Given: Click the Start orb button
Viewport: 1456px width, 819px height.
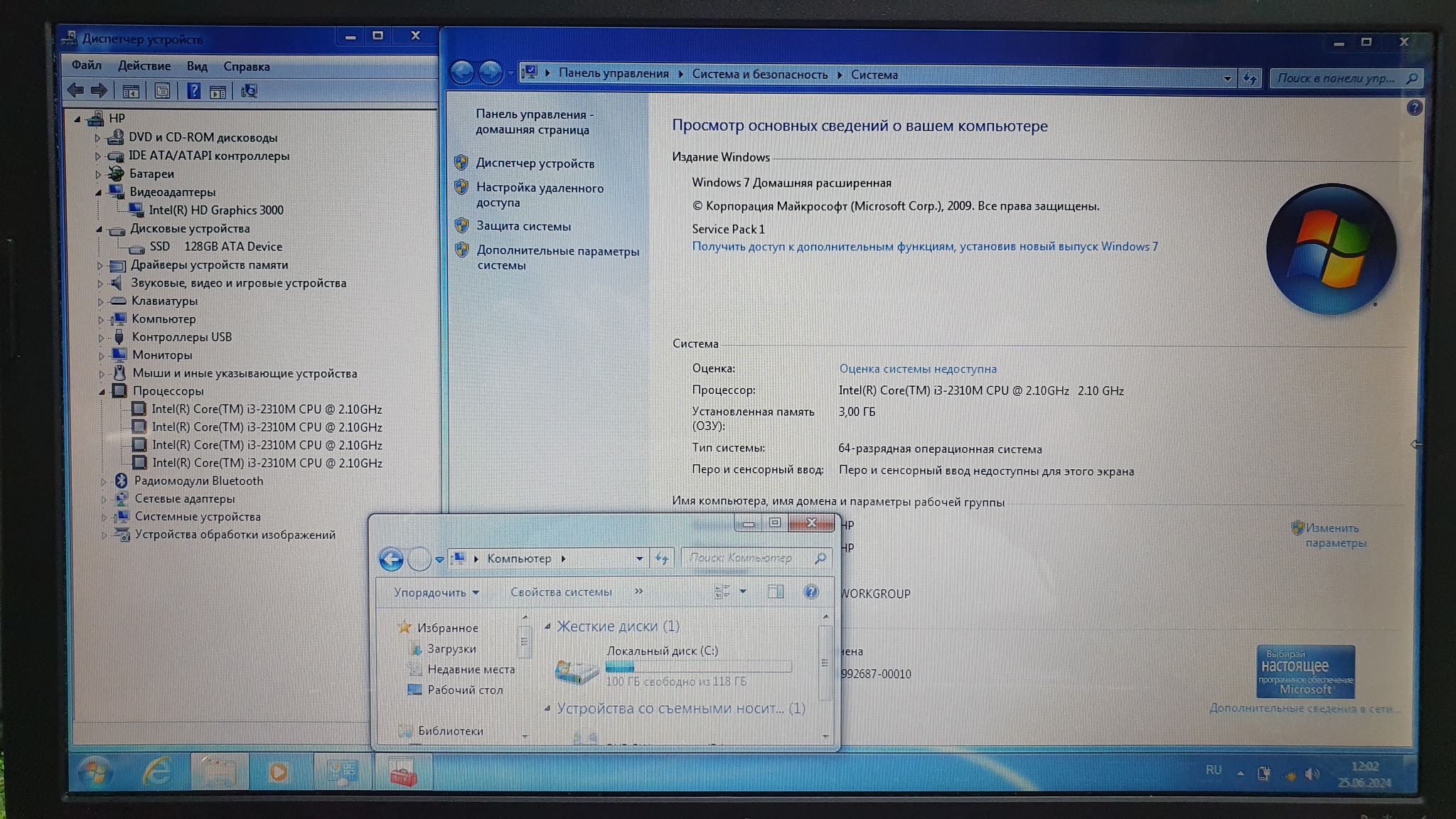Looking at the screenshot, I should [x=95, y=772].
